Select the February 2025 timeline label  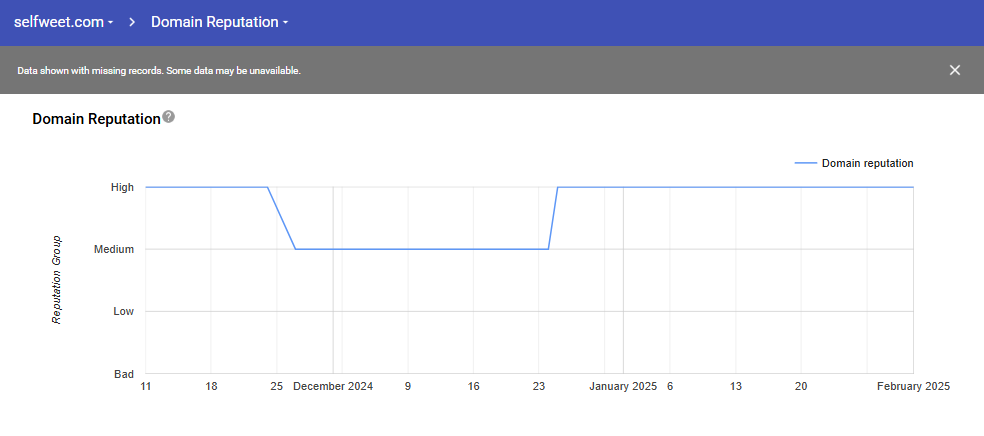[x=913, y=386]
